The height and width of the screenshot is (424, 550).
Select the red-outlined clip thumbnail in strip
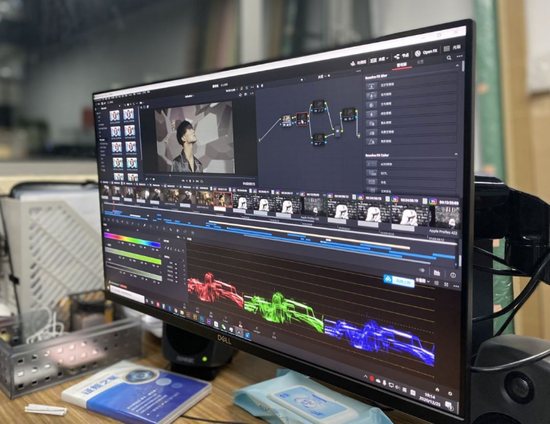click(x=222, y=200)
